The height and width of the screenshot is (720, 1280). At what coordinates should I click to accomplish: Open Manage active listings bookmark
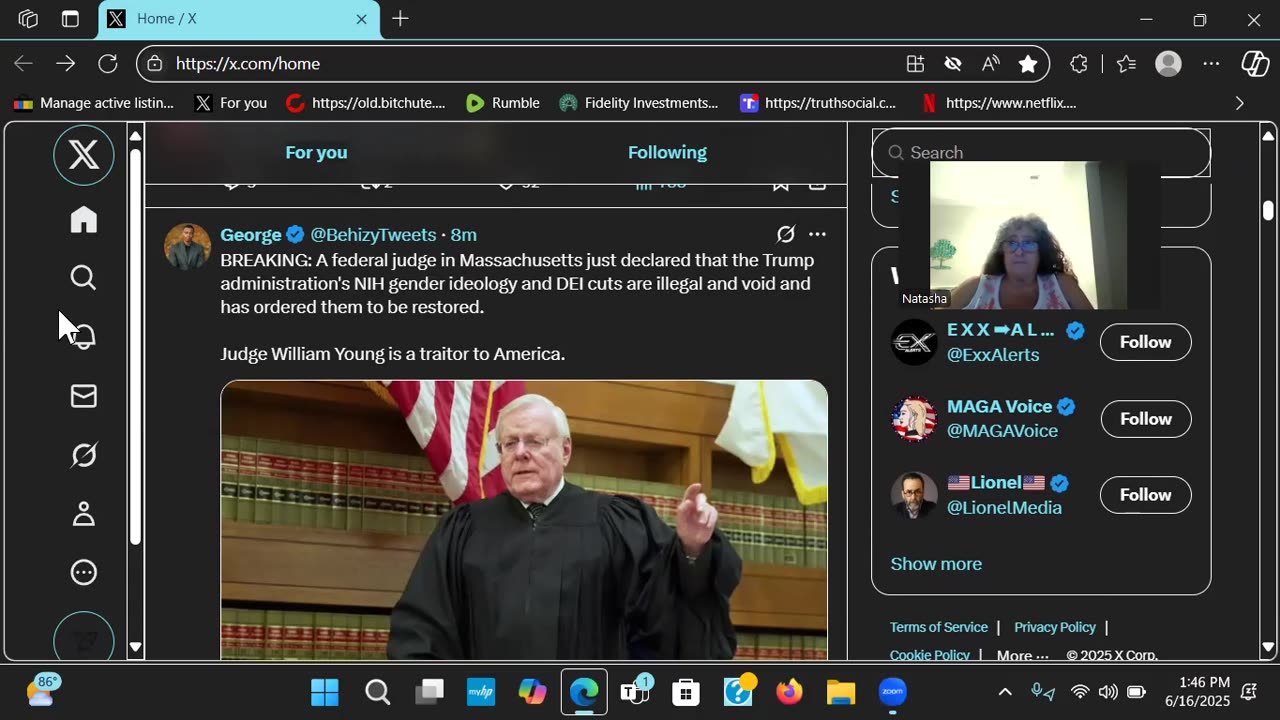94,103
